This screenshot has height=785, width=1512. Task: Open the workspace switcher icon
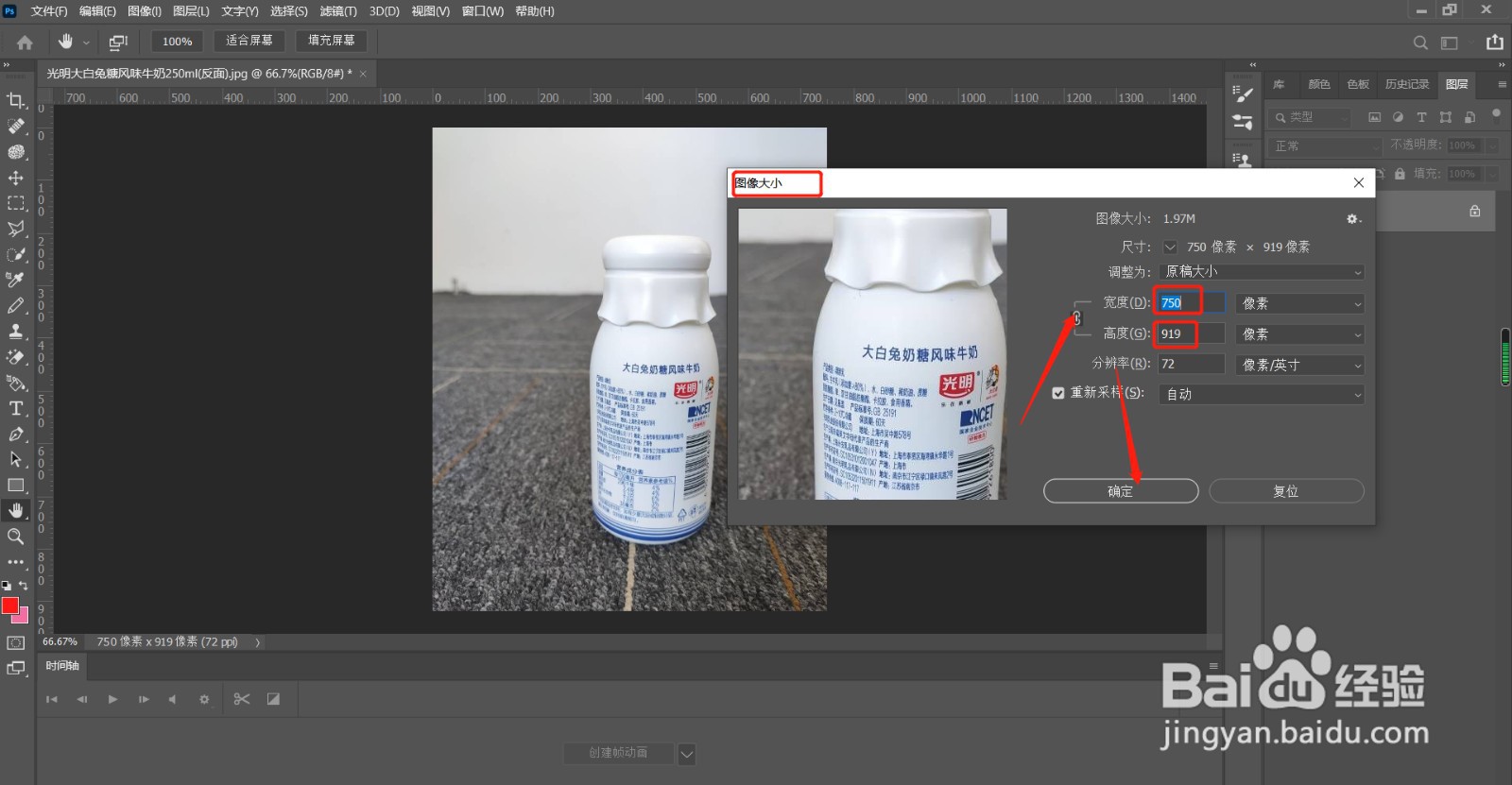[1450, 43]
